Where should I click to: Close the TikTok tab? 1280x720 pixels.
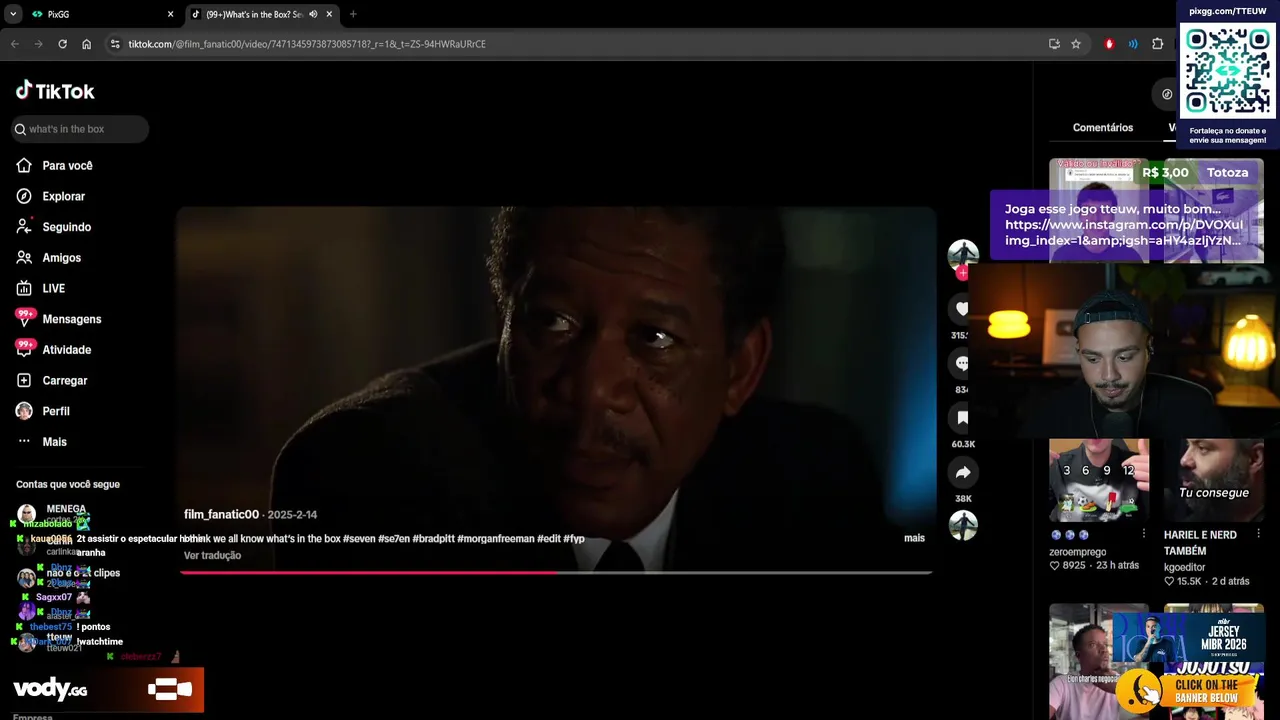pyautogui.click(x=329, y=14)
